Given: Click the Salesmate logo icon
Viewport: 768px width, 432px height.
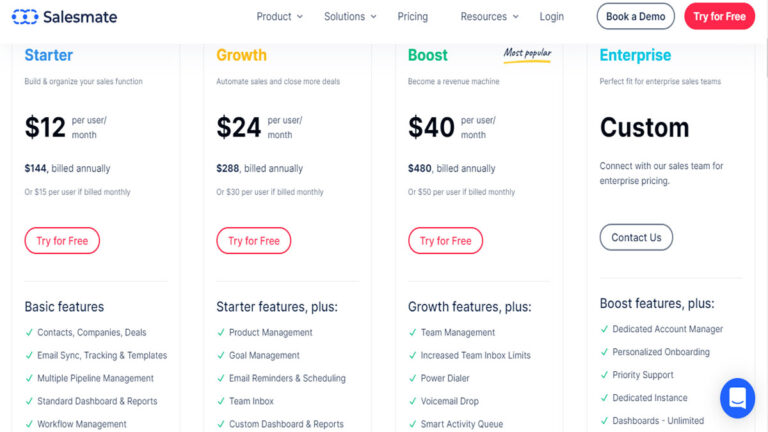Looking at the screenshot, I should (24, 17).
